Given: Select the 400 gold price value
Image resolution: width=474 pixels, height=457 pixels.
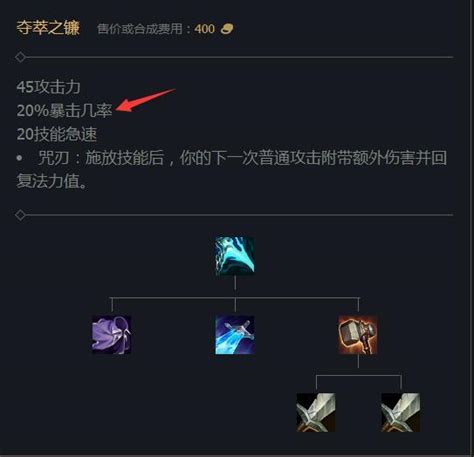Looking at the screenshot, I should (205, 29).
